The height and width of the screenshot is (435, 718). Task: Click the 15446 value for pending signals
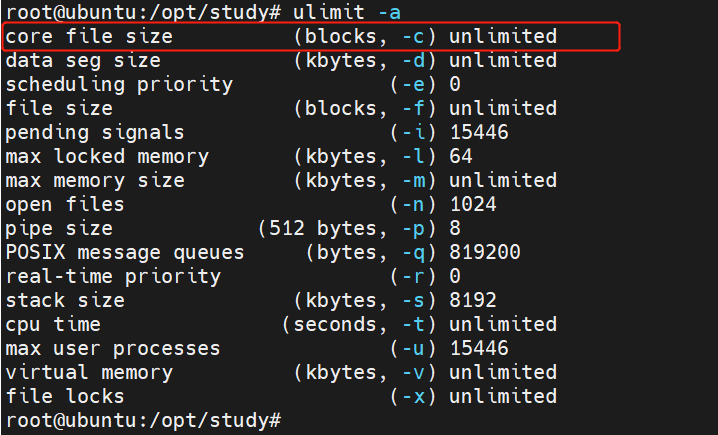[479, 132]
